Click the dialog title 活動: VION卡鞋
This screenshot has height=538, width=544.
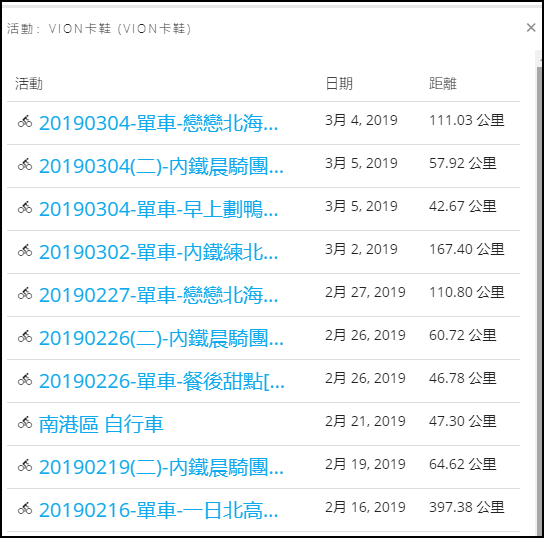(x=99, y=29)
